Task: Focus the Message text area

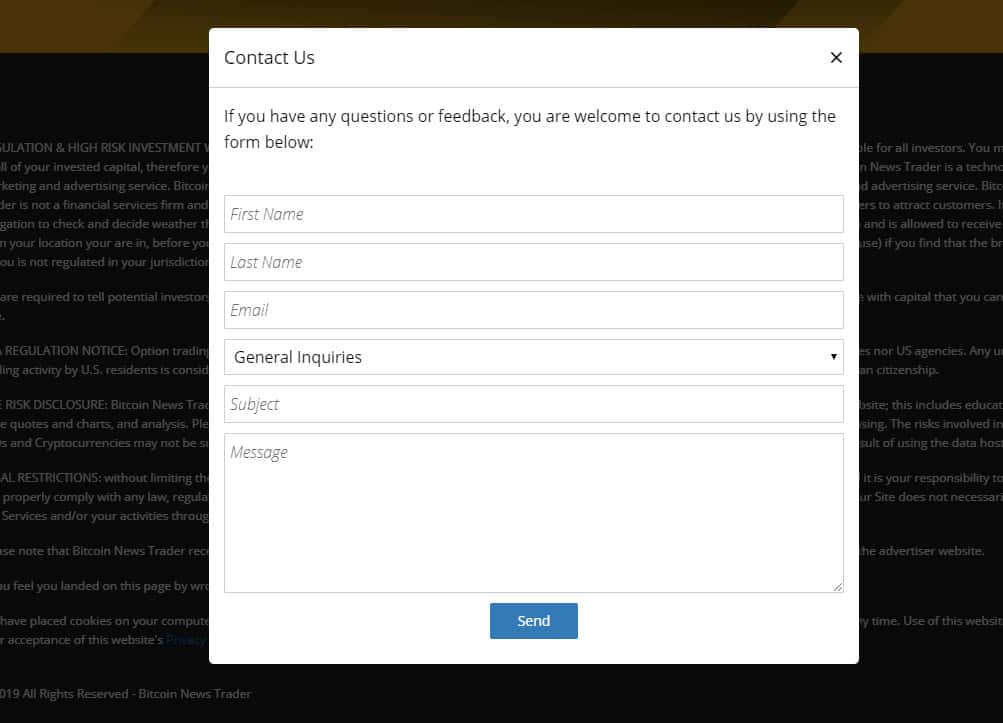Action: 533,512
